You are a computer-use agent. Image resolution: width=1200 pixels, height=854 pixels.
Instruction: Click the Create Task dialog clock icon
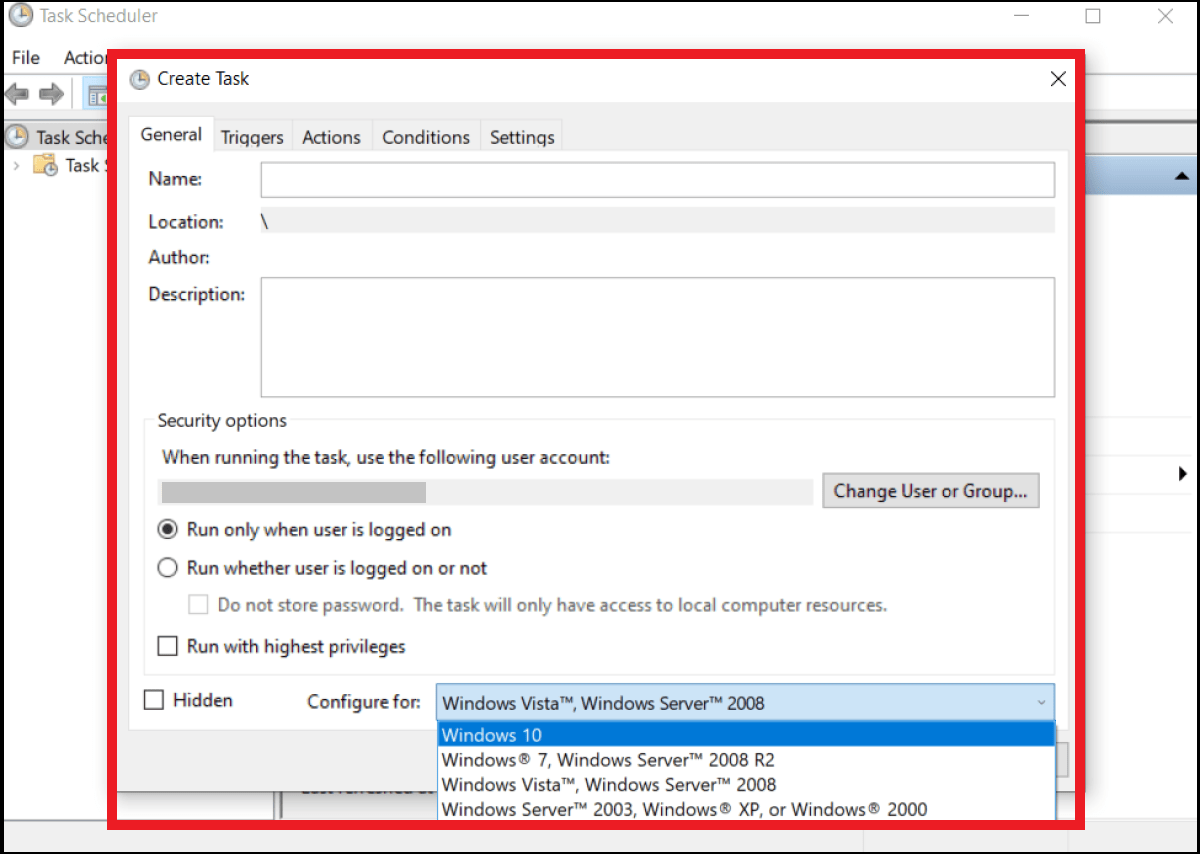coord(139,78)
